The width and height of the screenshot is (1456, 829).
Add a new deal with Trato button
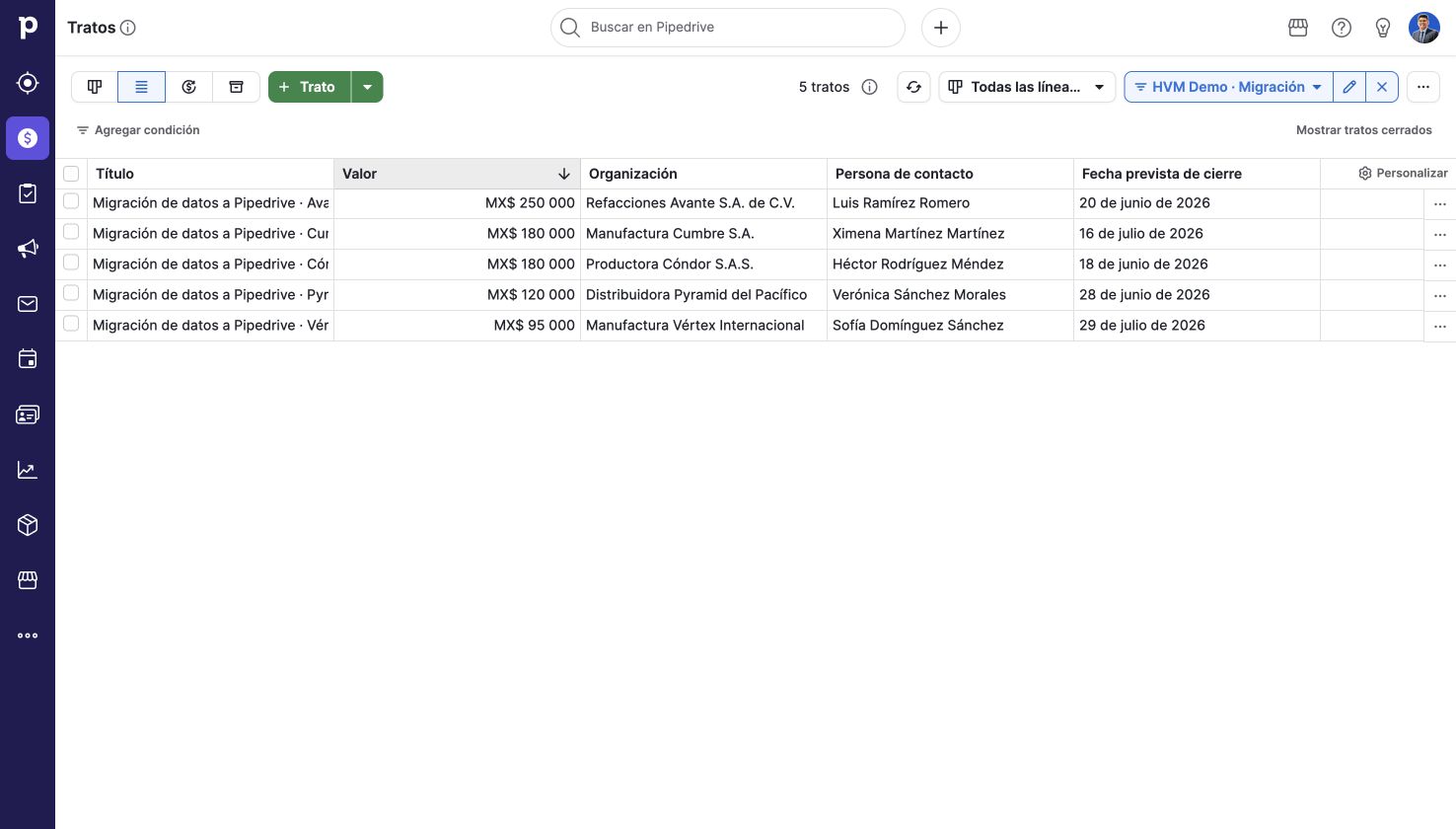(310, 87)
